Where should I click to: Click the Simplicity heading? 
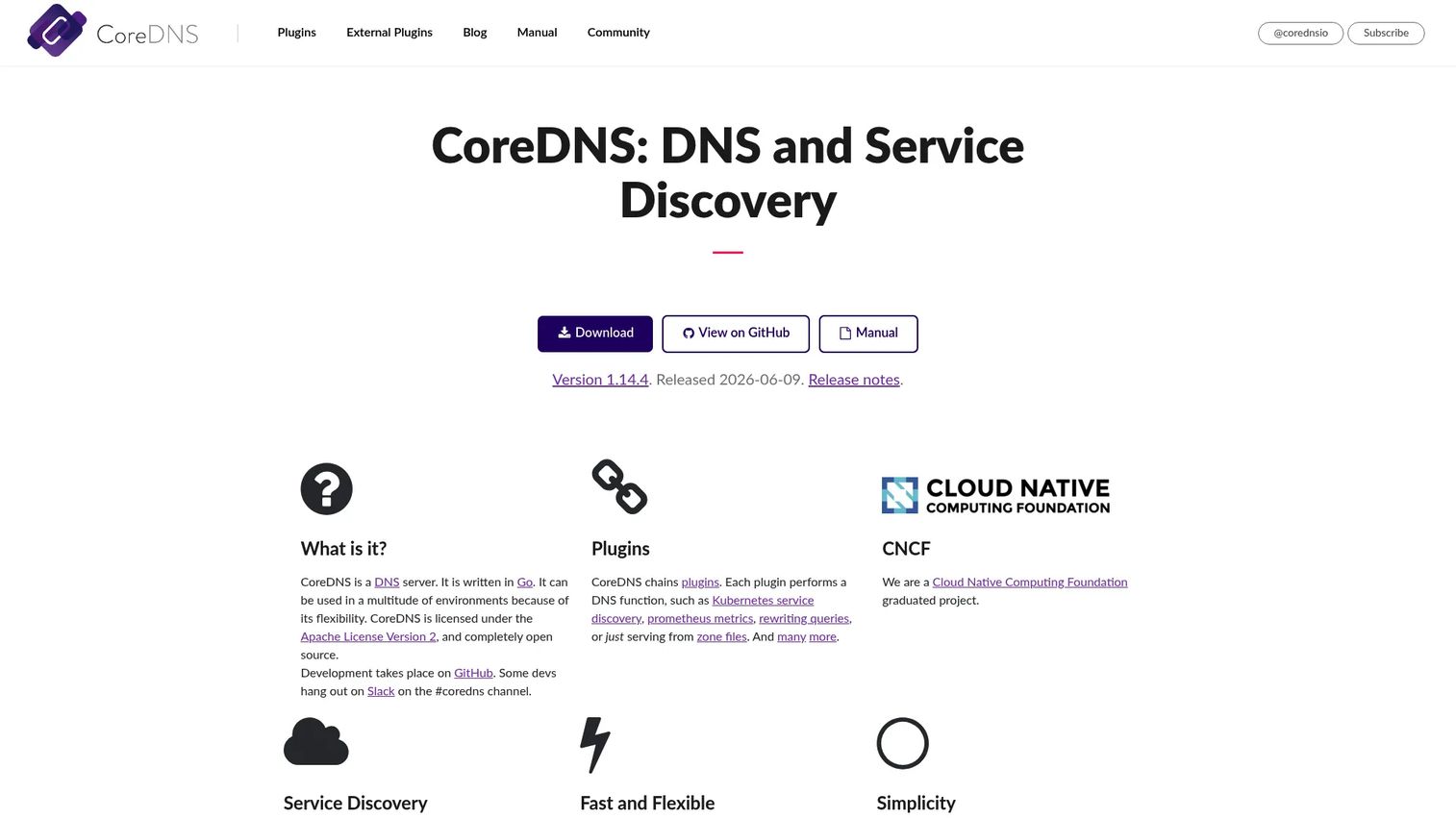pos(916,804)
